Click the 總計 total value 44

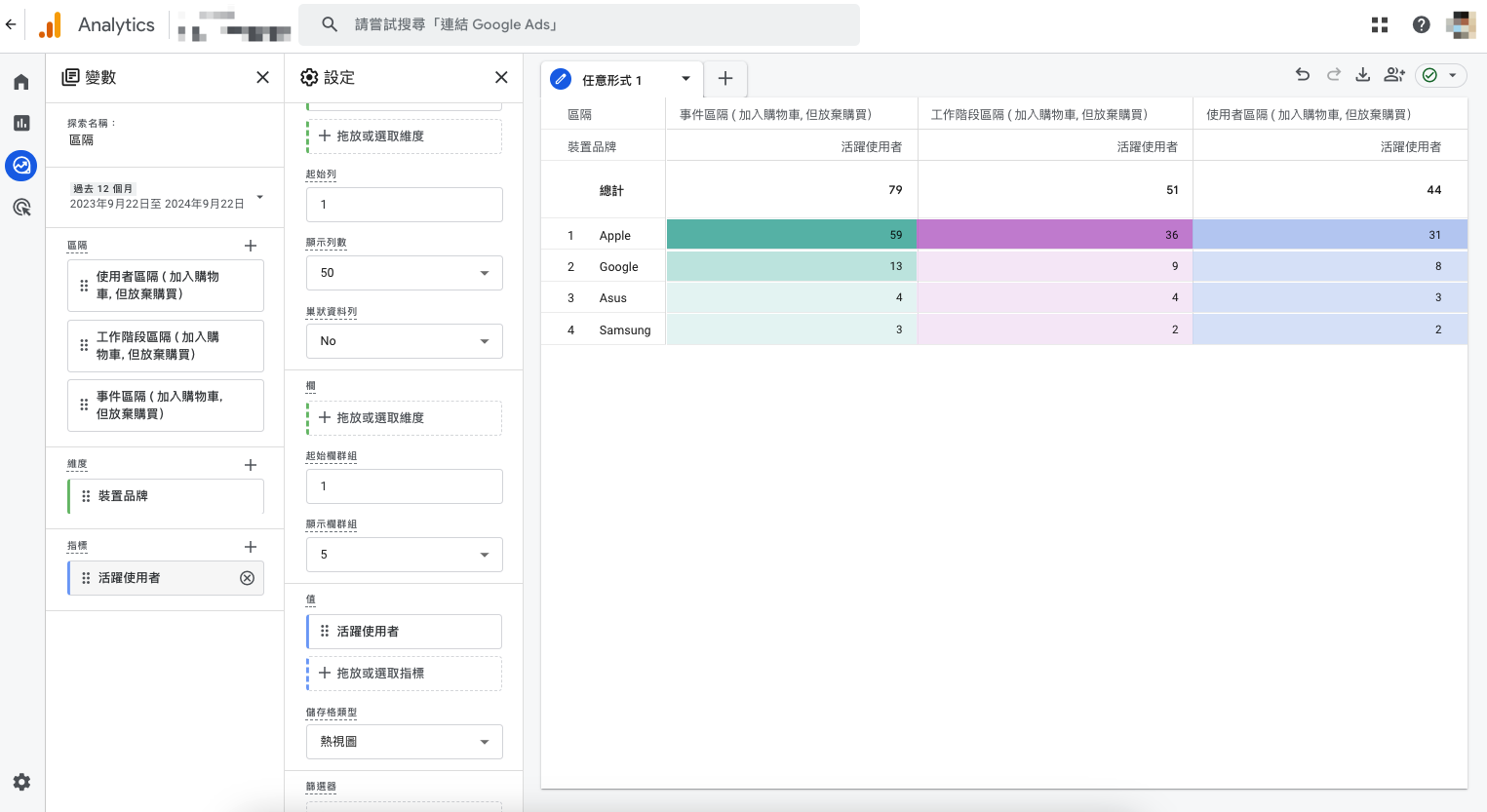[x=1434, y=190]
